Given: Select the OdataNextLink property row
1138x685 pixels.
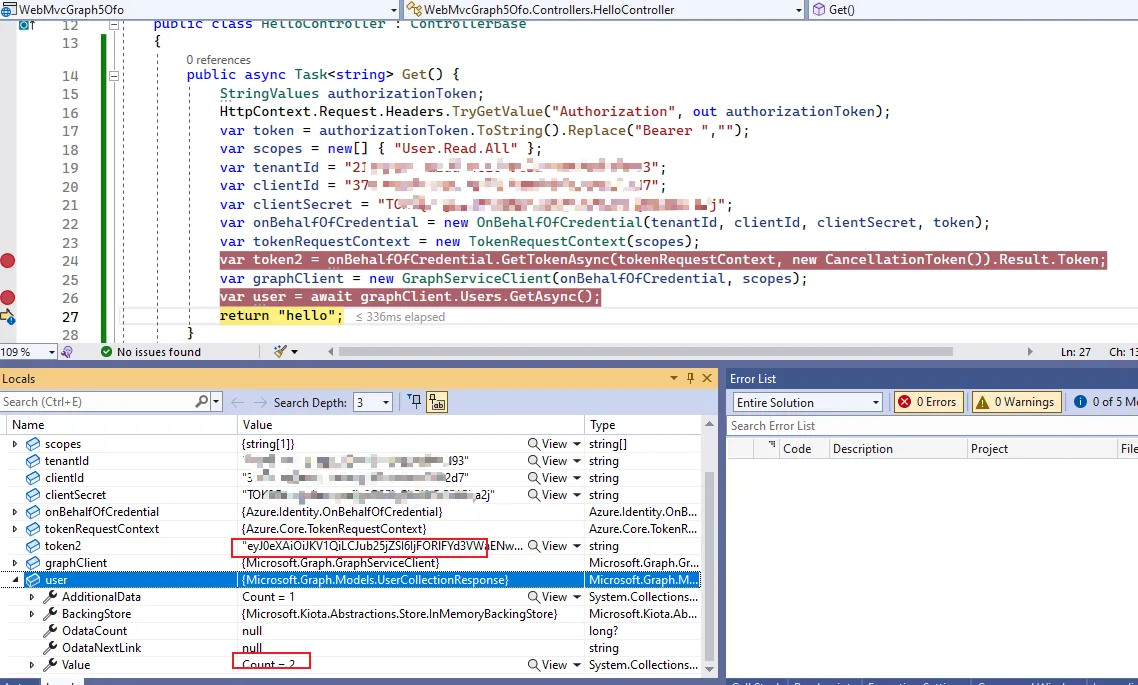Looking at the screenshot, I should tap(351, 648).
